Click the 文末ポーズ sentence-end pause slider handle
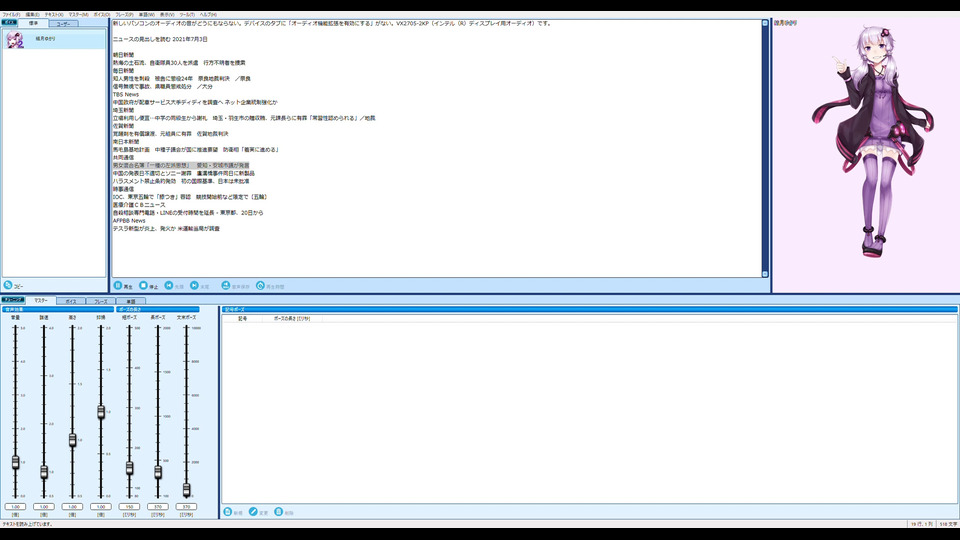Screen dimensions: 960x540 (x=187, y=489)
